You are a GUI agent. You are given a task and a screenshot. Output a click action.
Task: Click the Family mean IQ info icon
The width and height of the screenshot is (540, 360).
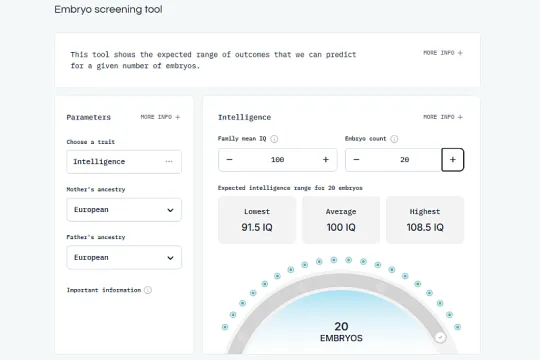[x=274, y=139]
